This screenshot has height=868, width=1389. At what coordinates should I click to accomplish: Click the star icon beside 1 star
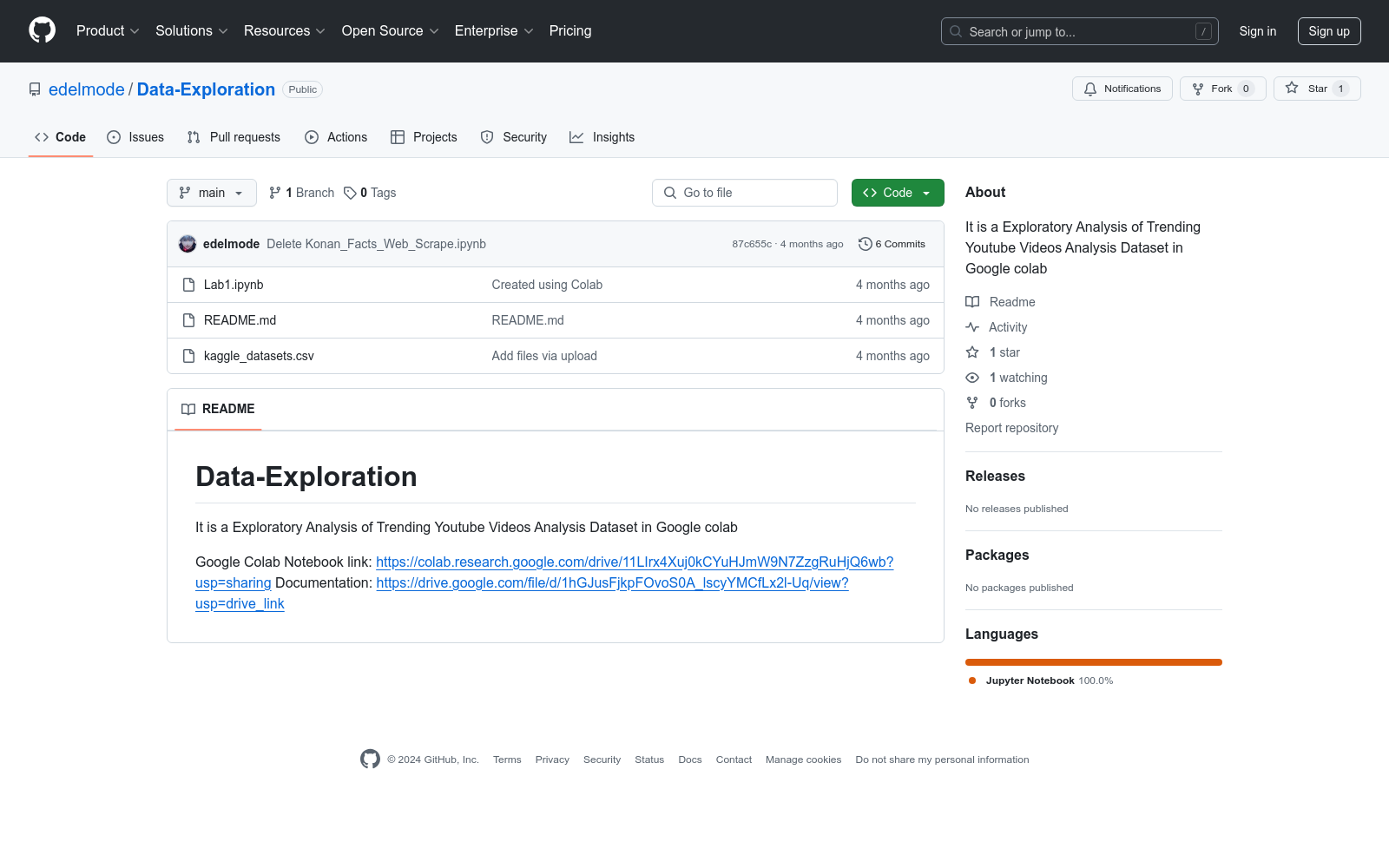[x=972, y=352]
